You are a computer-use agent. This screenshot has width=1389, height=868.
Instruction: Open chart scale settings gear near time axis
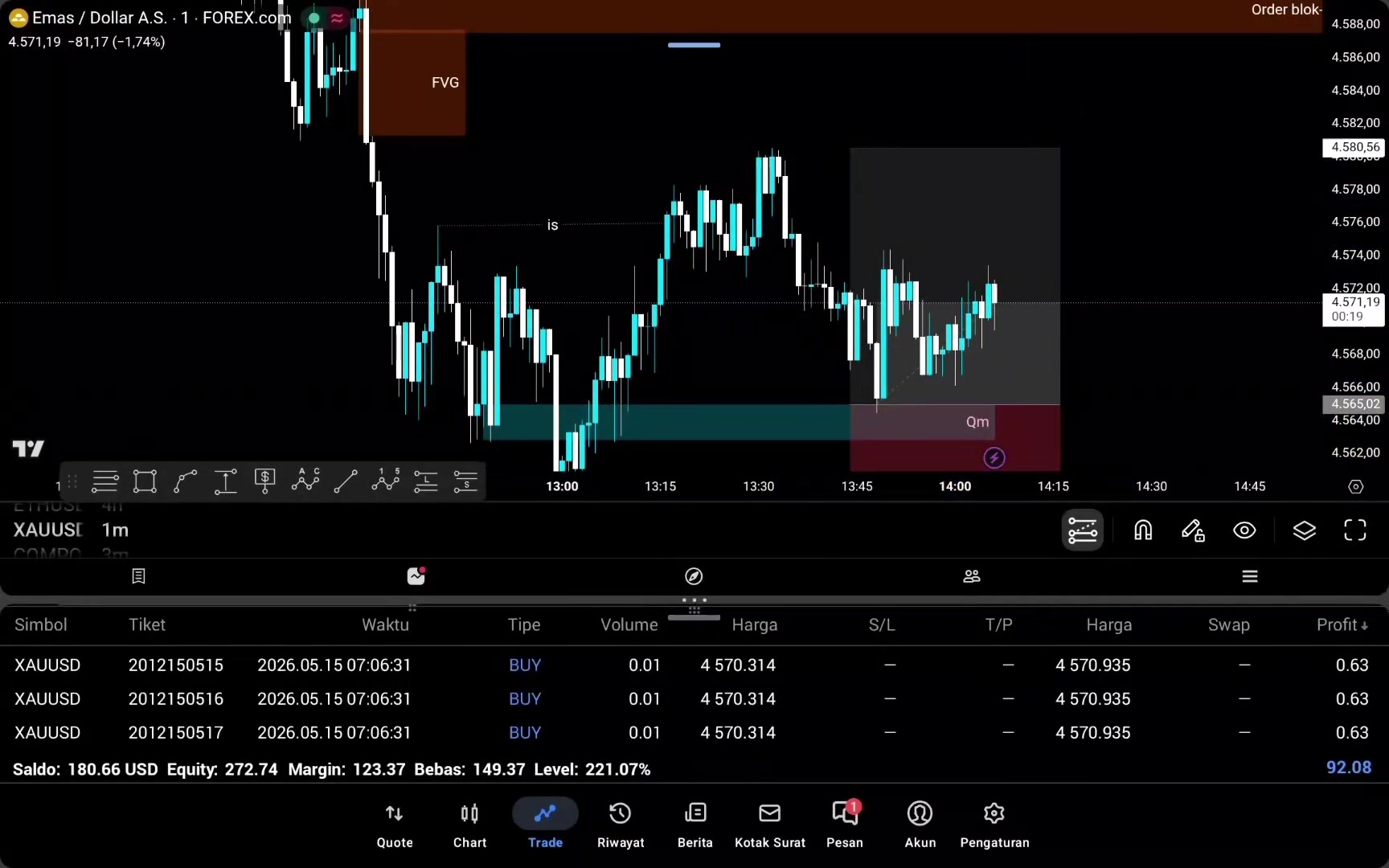1356,486
